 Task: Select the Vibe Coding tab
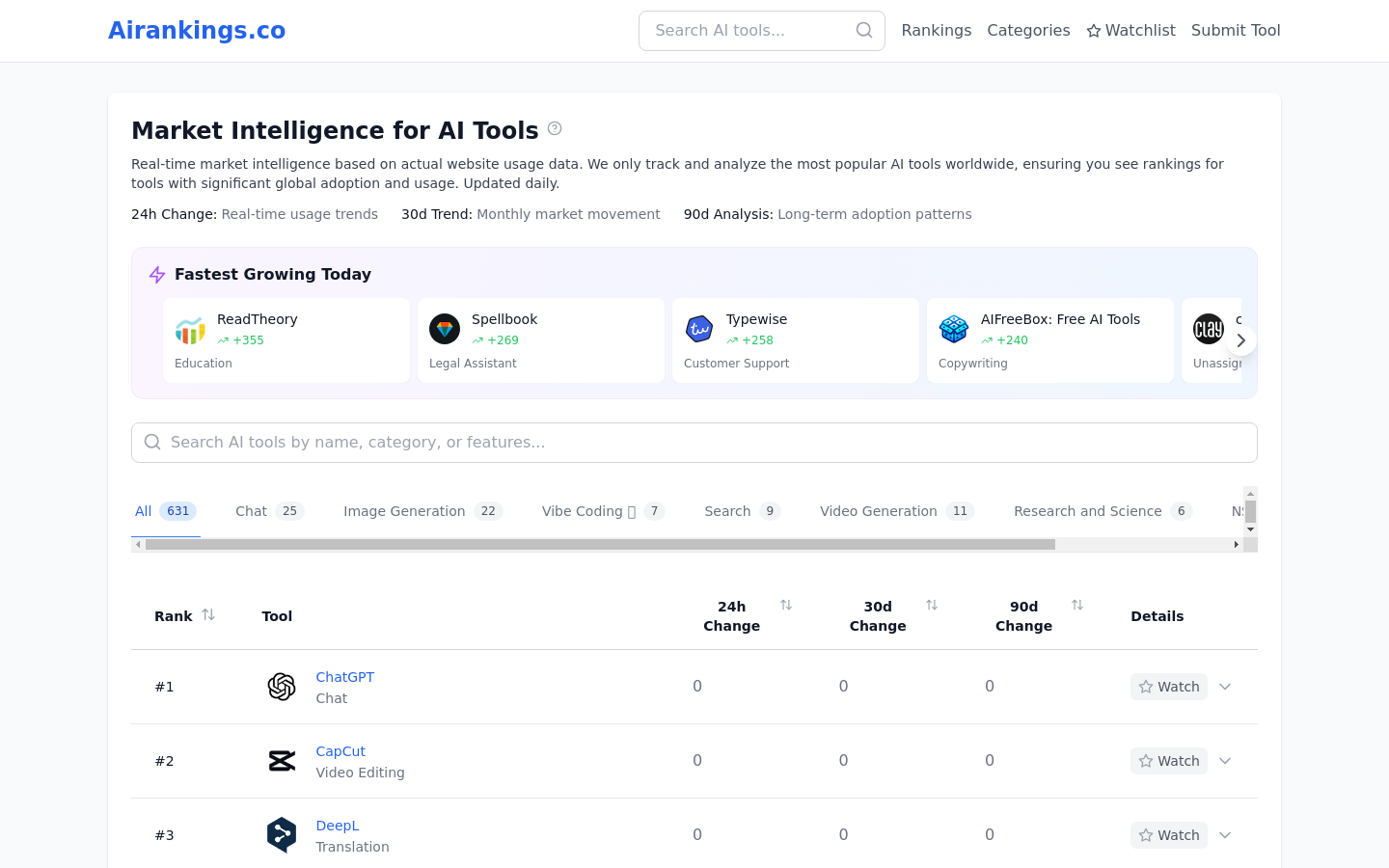604,511
